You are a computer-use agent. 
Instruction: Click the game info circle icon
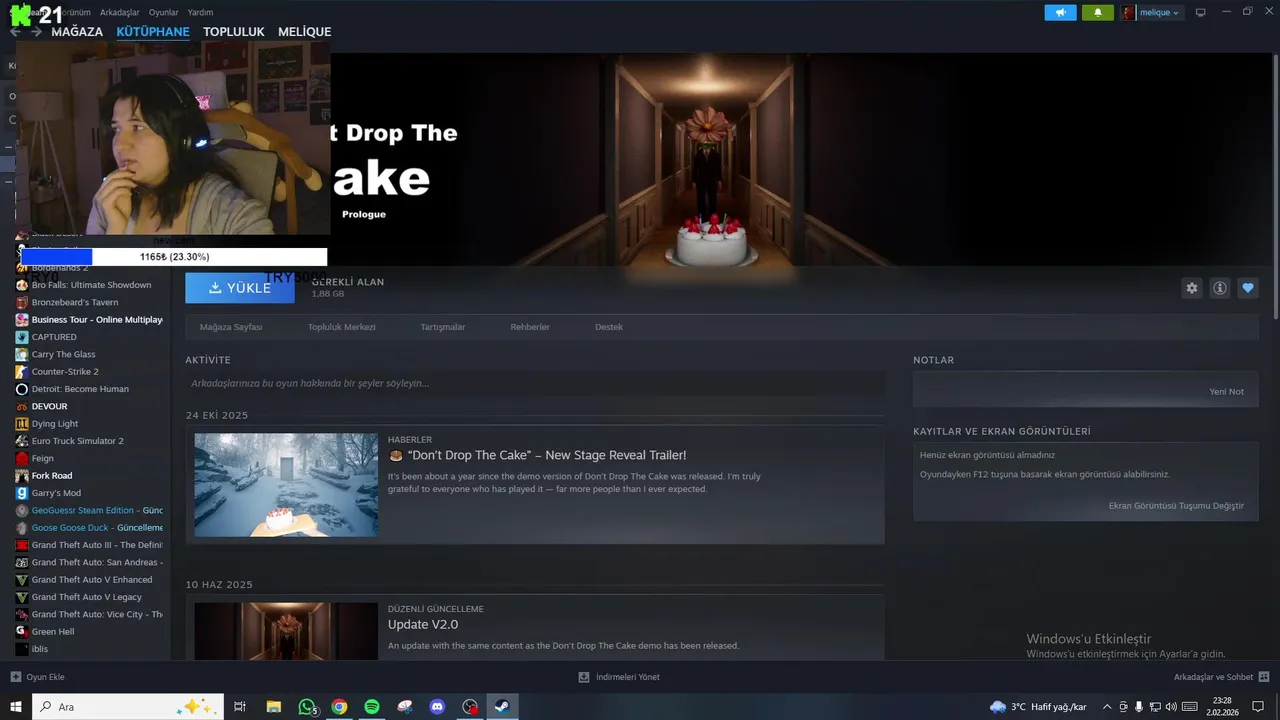tap(1220, 288)
